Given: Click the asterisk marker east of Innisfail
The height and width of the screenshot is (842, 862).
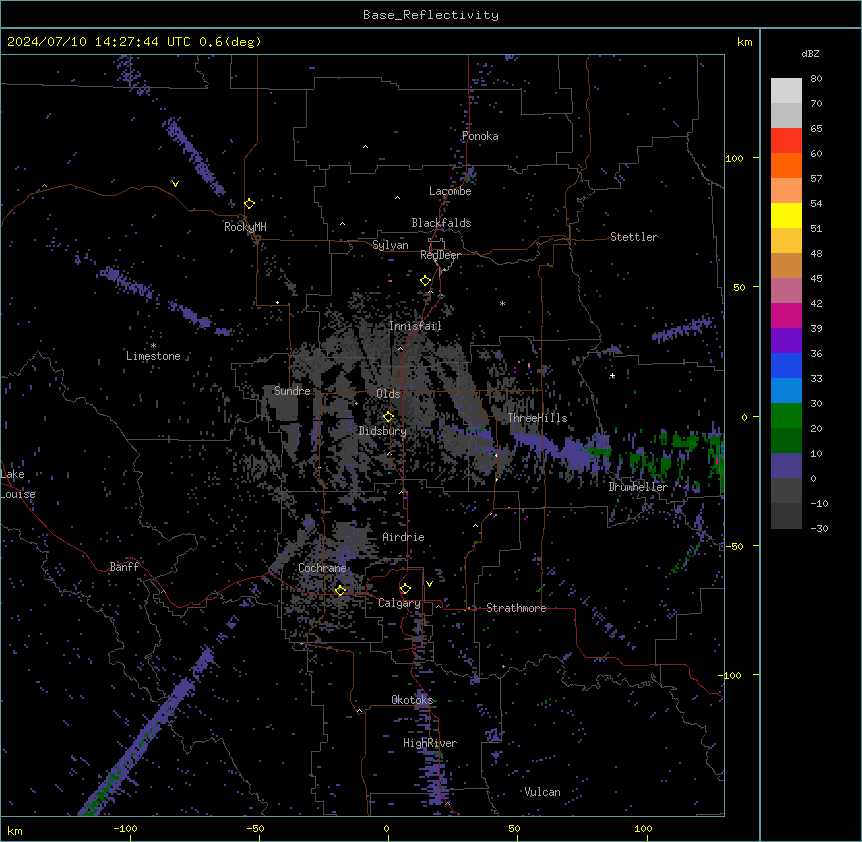Looking at the screenshot, I should [x=502, y=303].
